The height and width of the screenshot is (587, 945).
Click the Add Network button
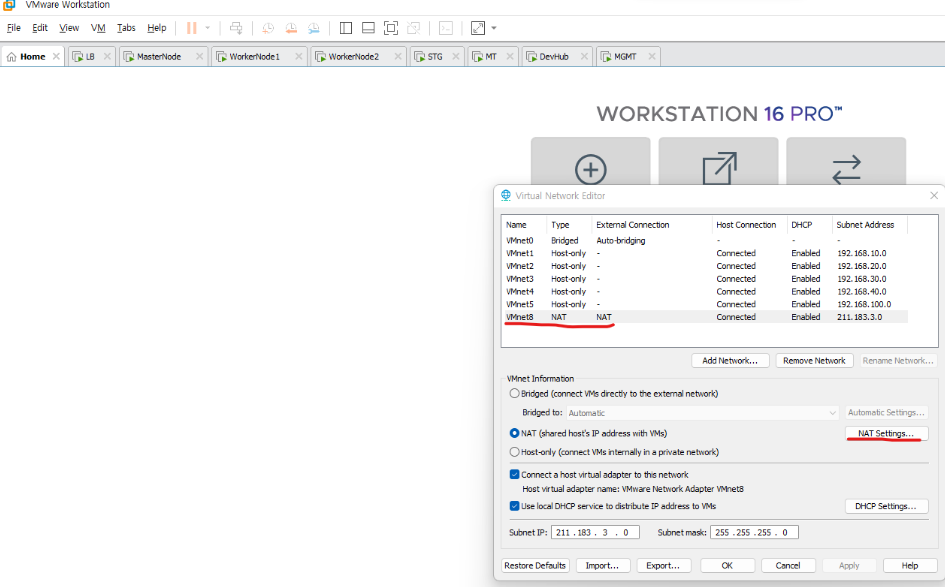tap(730, 360)
